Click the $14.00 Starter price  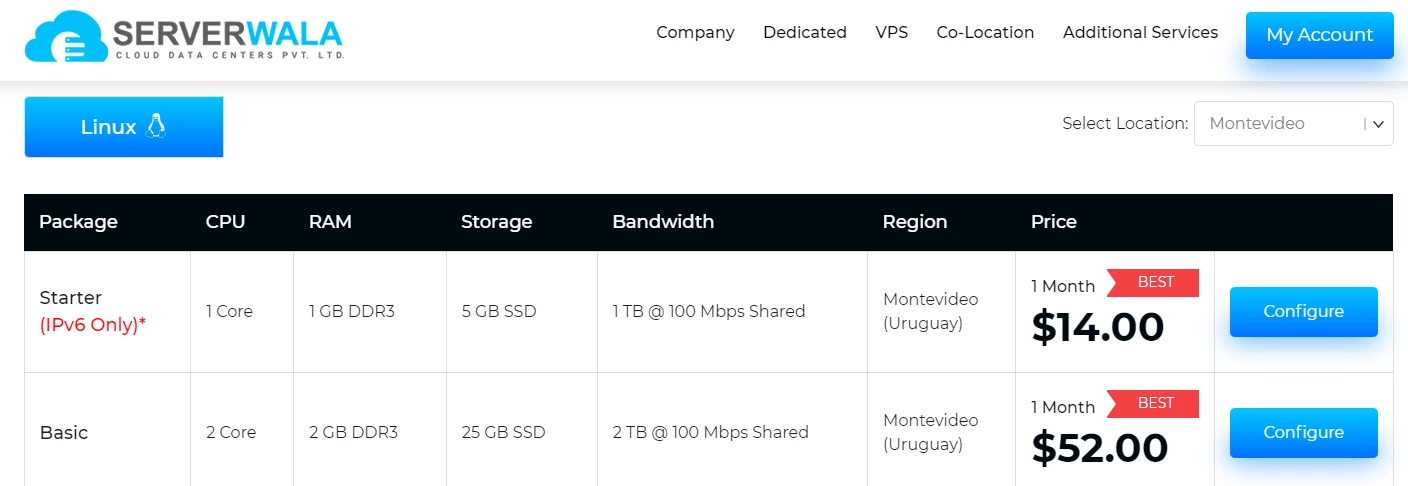point(1098,327)
